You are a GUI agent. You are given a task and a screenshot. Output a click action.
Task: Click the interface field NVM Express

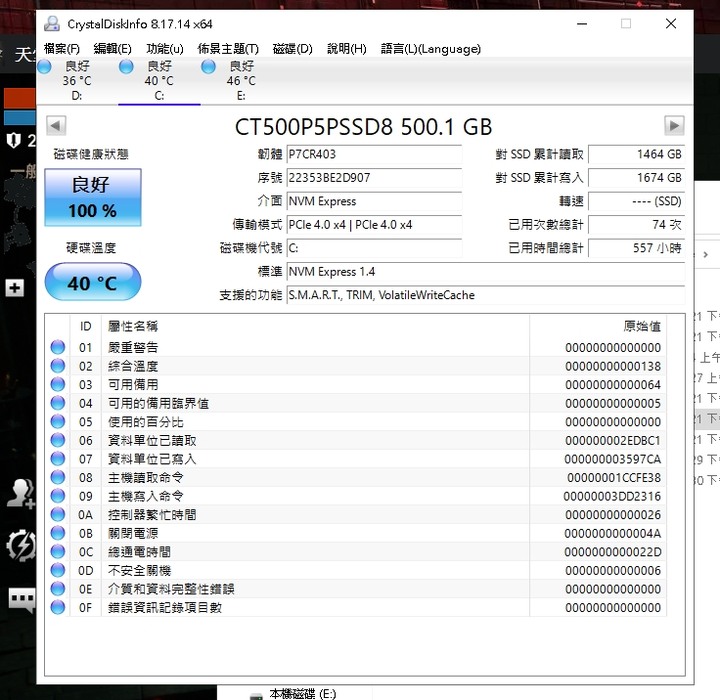click(x=374, y=201)
